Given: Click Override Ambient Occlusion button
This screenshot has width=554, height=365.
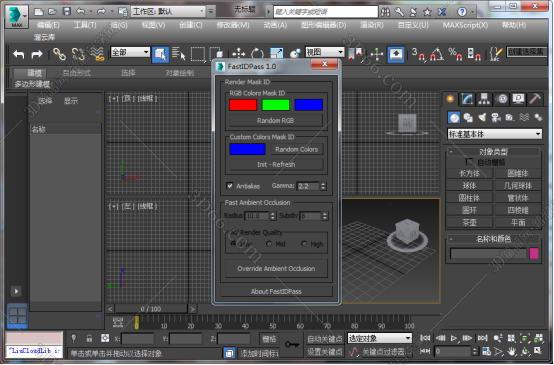Looking at the screenshot, I should 276,269.
